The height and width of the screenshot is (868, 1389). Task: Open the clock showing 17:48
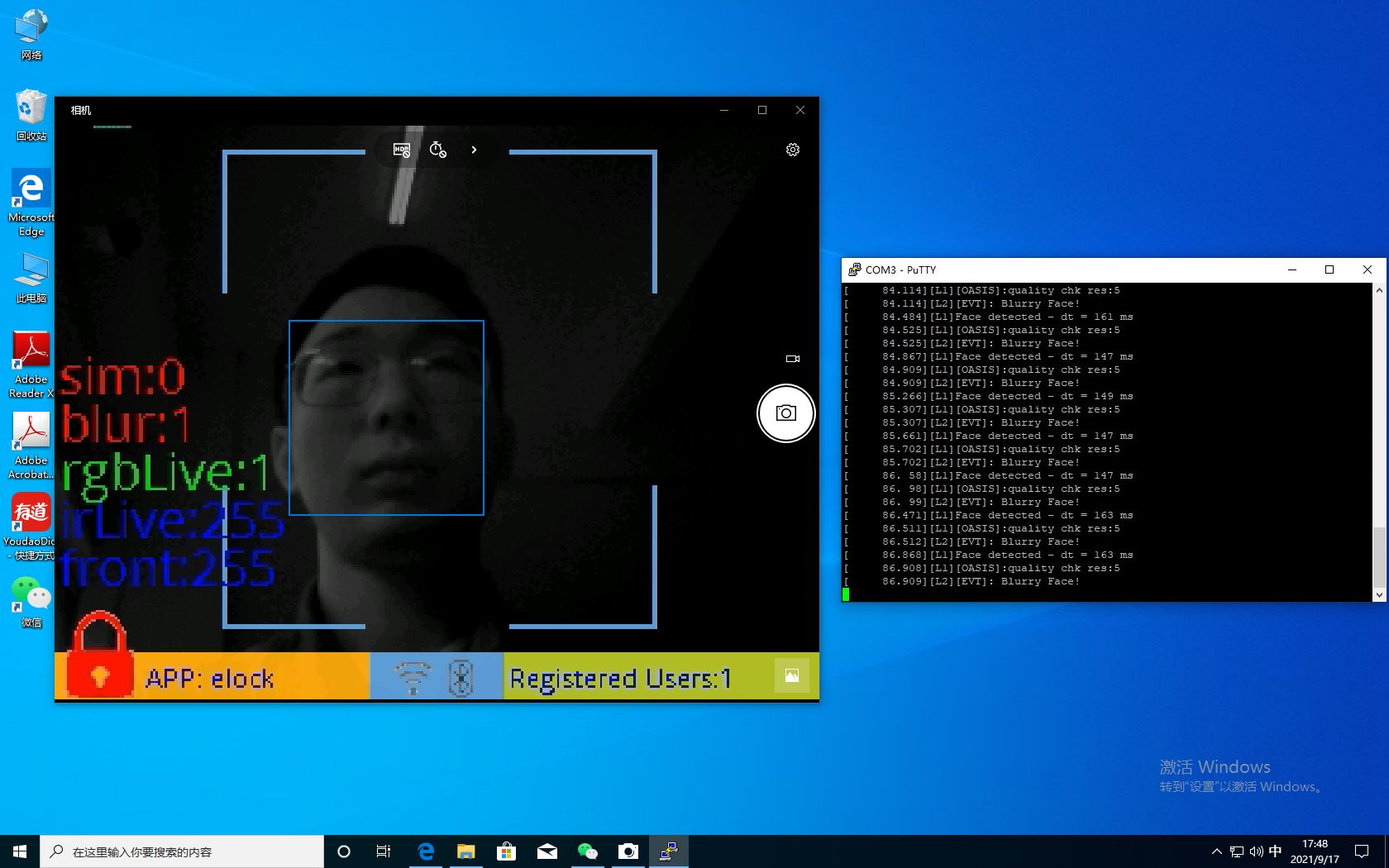tap(1315, 851)
